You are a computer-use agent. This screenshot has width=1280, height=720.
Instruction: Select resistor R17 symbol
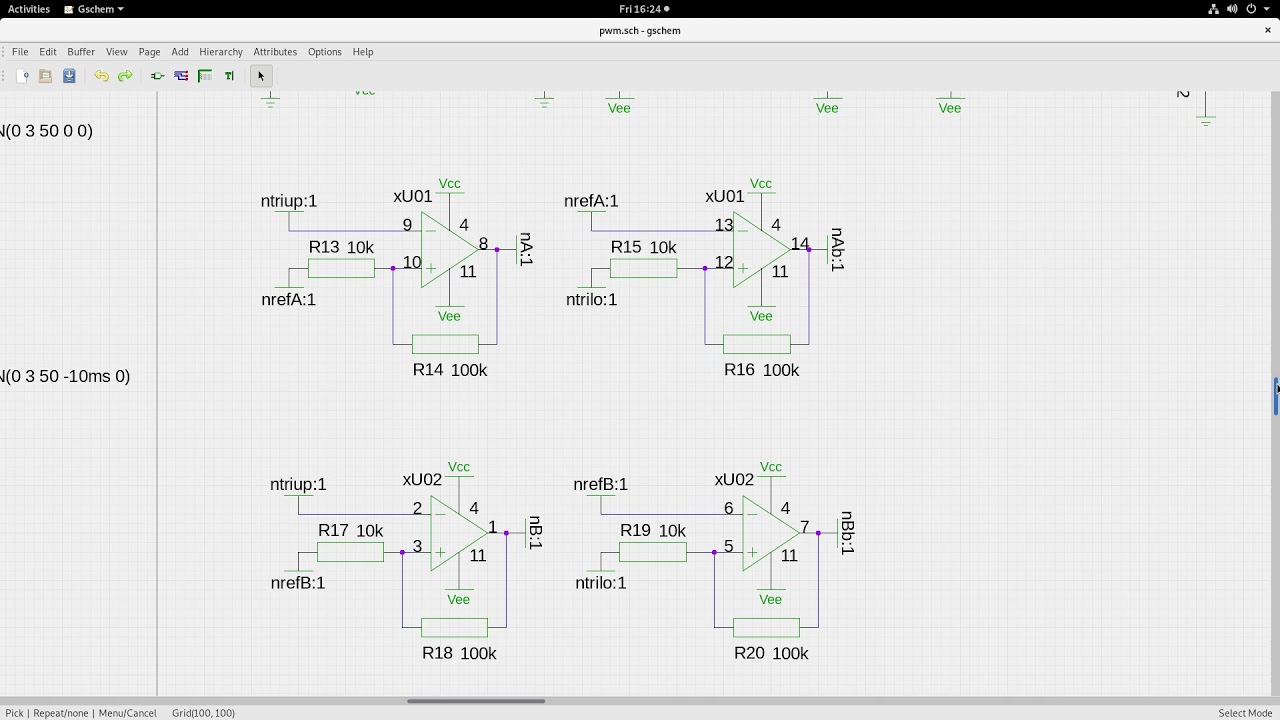tap(350, 552)
